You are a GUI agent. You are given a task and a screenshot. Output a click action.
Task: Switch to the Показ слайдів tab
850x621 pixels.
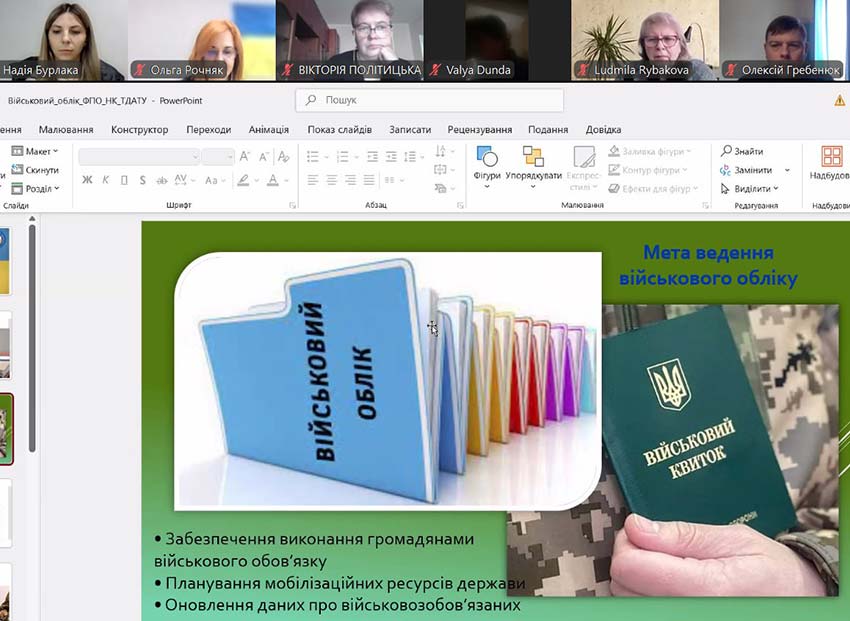coord(339,130)
